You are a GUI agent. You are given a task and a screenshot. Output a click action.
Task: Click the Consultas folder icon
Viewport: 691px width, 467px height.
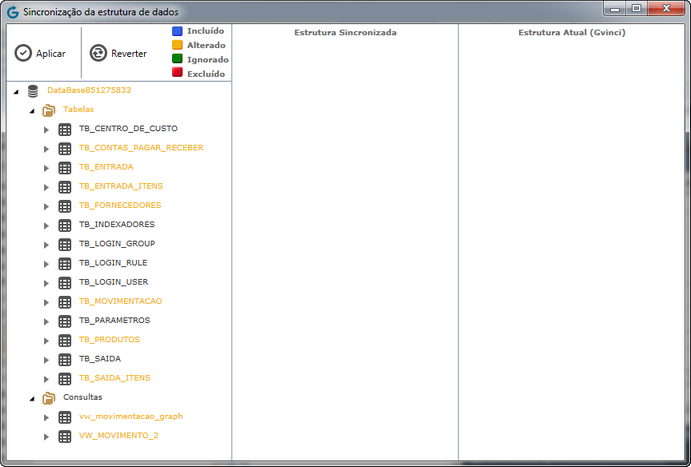point(49,397)
